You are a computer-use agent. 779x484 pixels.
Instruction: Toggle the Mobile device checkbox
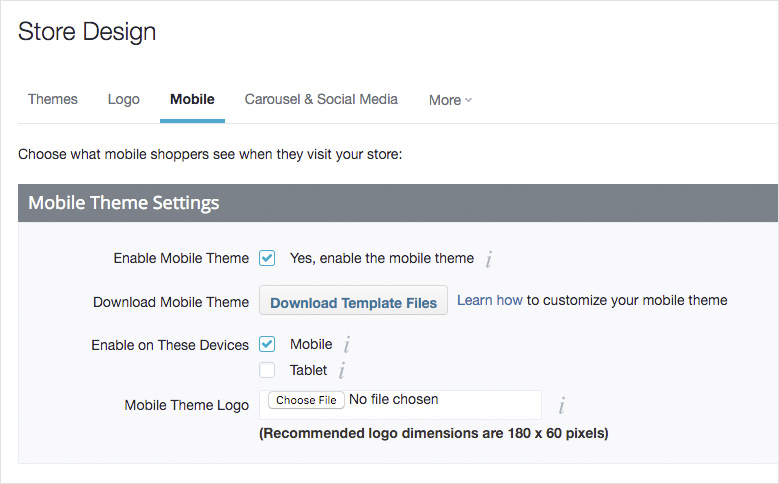(x=267, y=344)
